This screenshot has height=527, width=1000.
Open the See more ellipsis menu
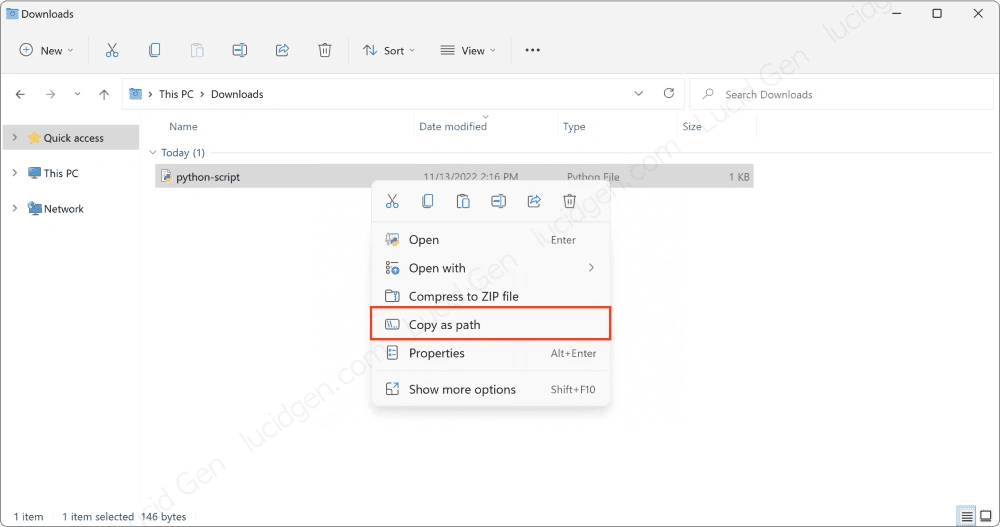(533, 50)
